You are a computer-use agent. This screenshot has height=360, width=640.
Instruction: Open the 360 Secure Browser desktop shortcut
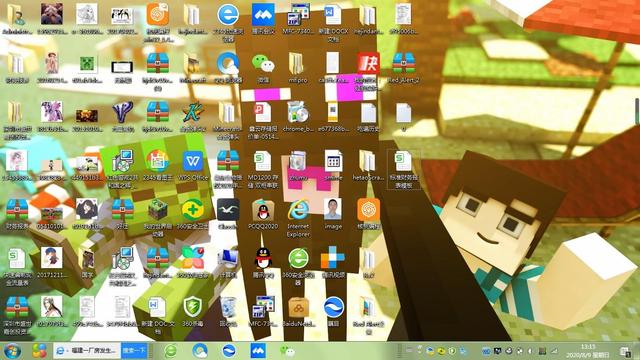coord(298,258)
